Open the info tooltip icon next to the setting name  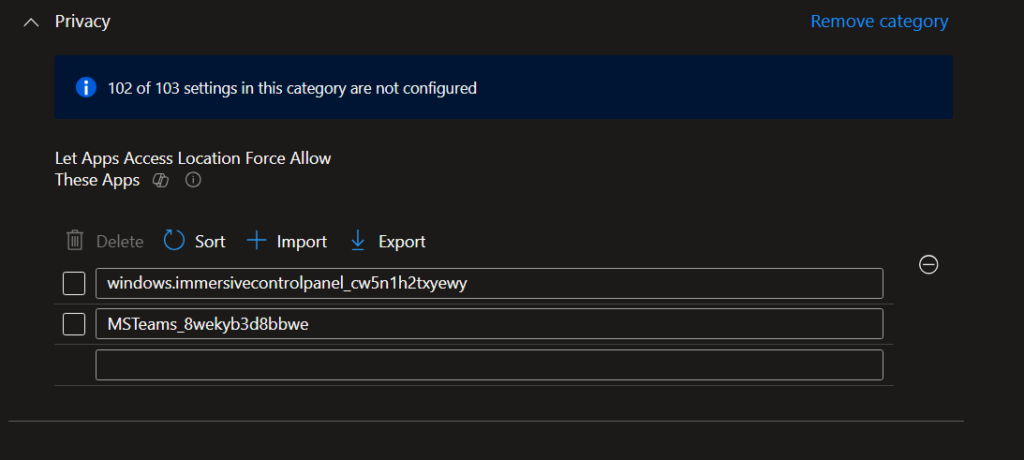[194, 181]
